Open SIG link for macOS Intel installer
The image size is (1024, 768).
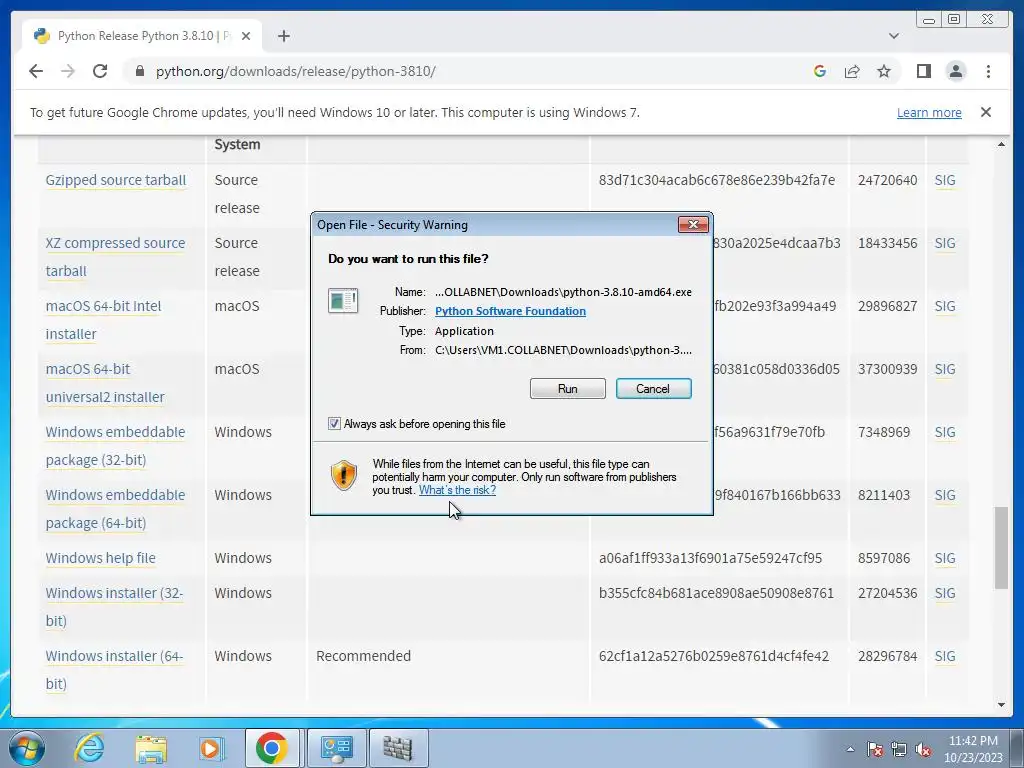944,306
